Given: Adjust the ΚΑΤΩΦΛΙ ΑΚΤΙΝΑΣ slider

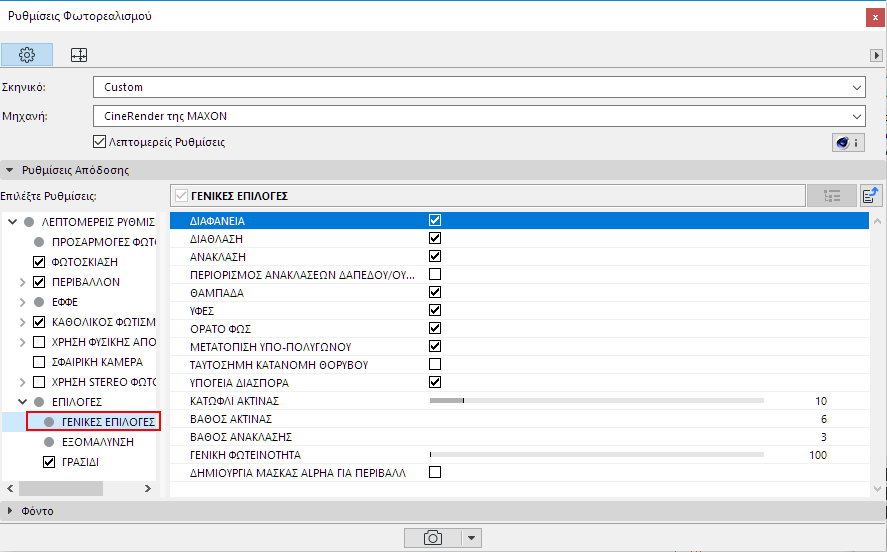Looking at the screenshot, I should tap(597, 400).
